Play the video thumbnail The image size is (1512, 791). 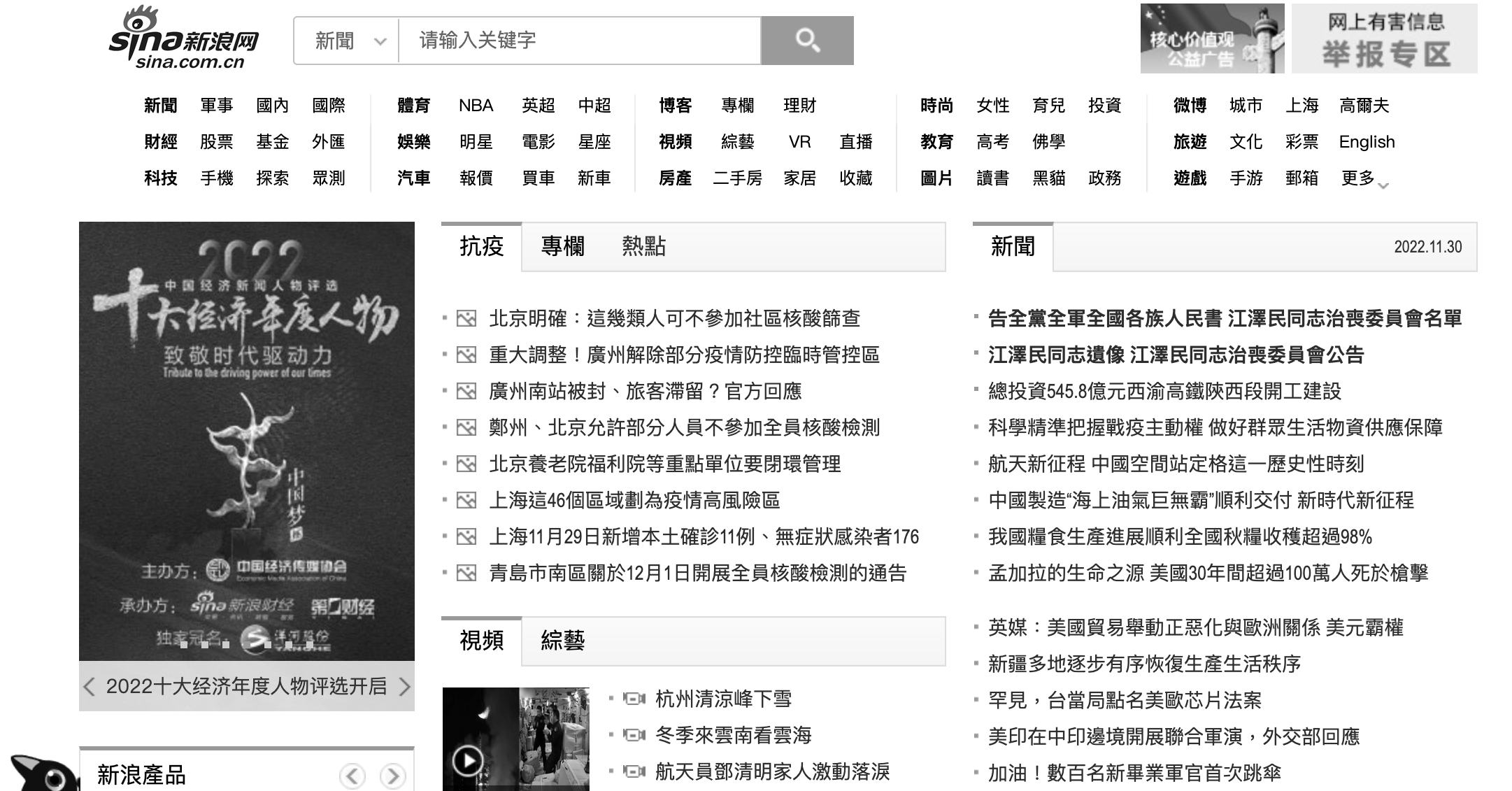(x=468, y=760)
